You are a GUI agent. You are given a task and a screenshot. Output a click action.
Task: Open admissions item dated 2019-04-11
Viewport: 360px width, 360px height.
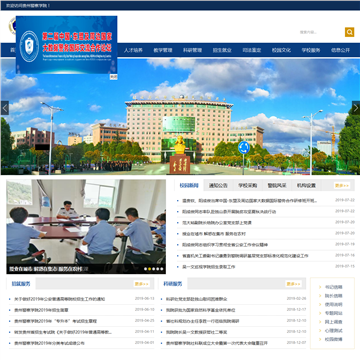point(63,332)
